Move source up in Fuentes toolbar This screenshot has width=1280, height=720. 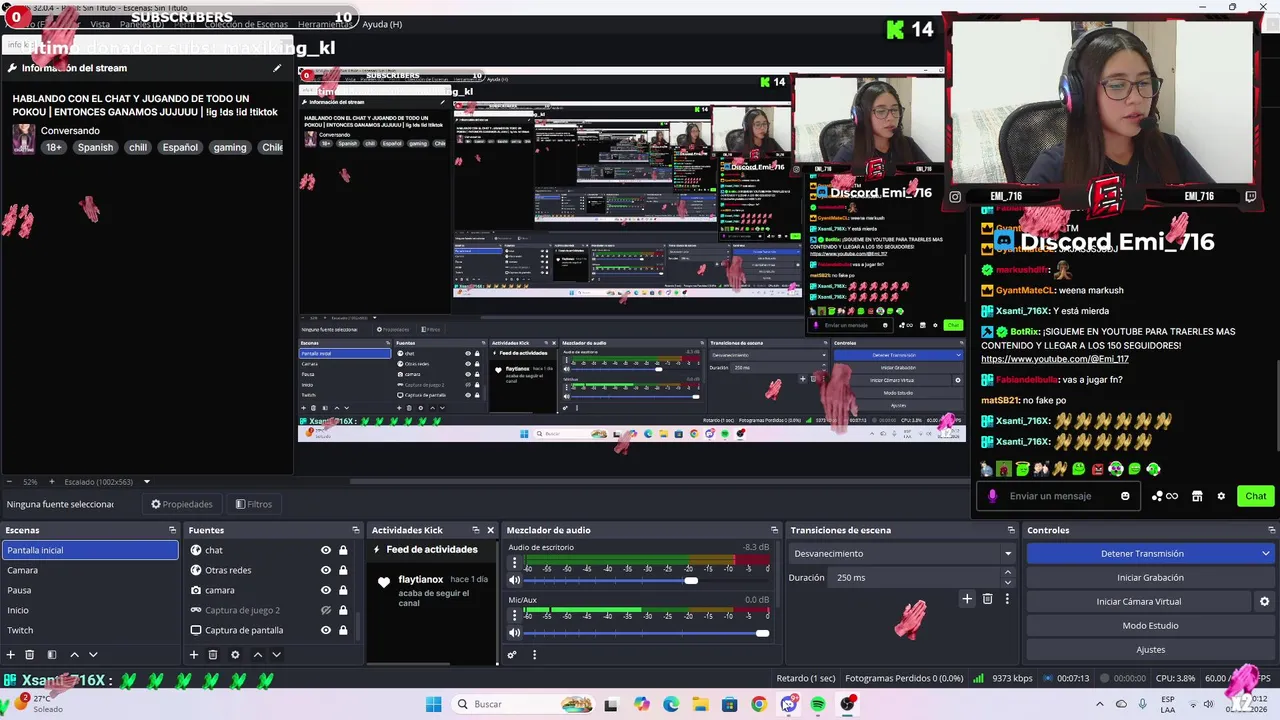257,655
